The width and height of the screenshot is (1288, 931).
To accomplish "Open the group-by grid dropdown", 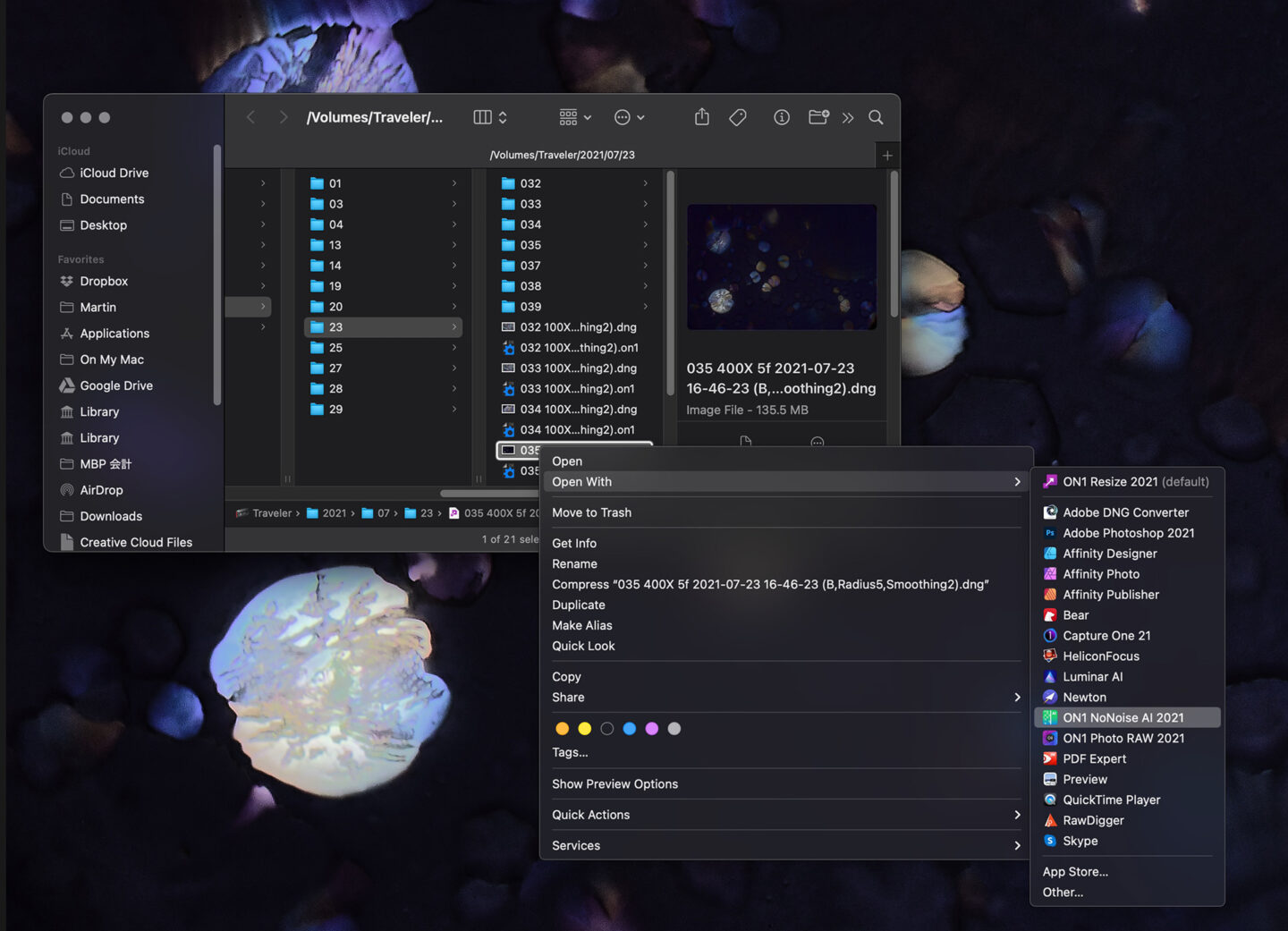I will click(575, 117).
